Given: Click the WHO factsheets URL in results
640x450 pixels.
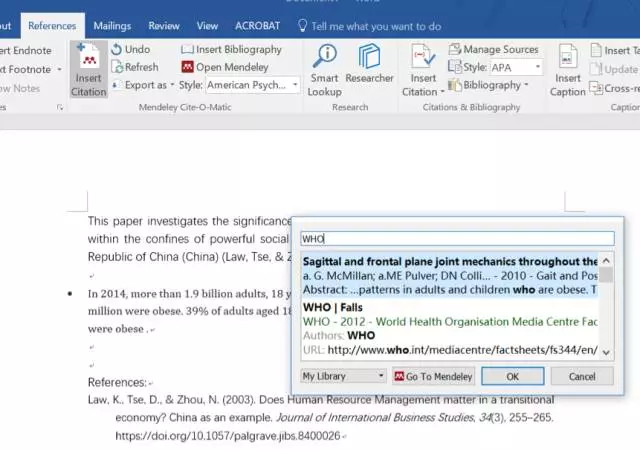Looking at the screenshot, I should pos(462,350).
